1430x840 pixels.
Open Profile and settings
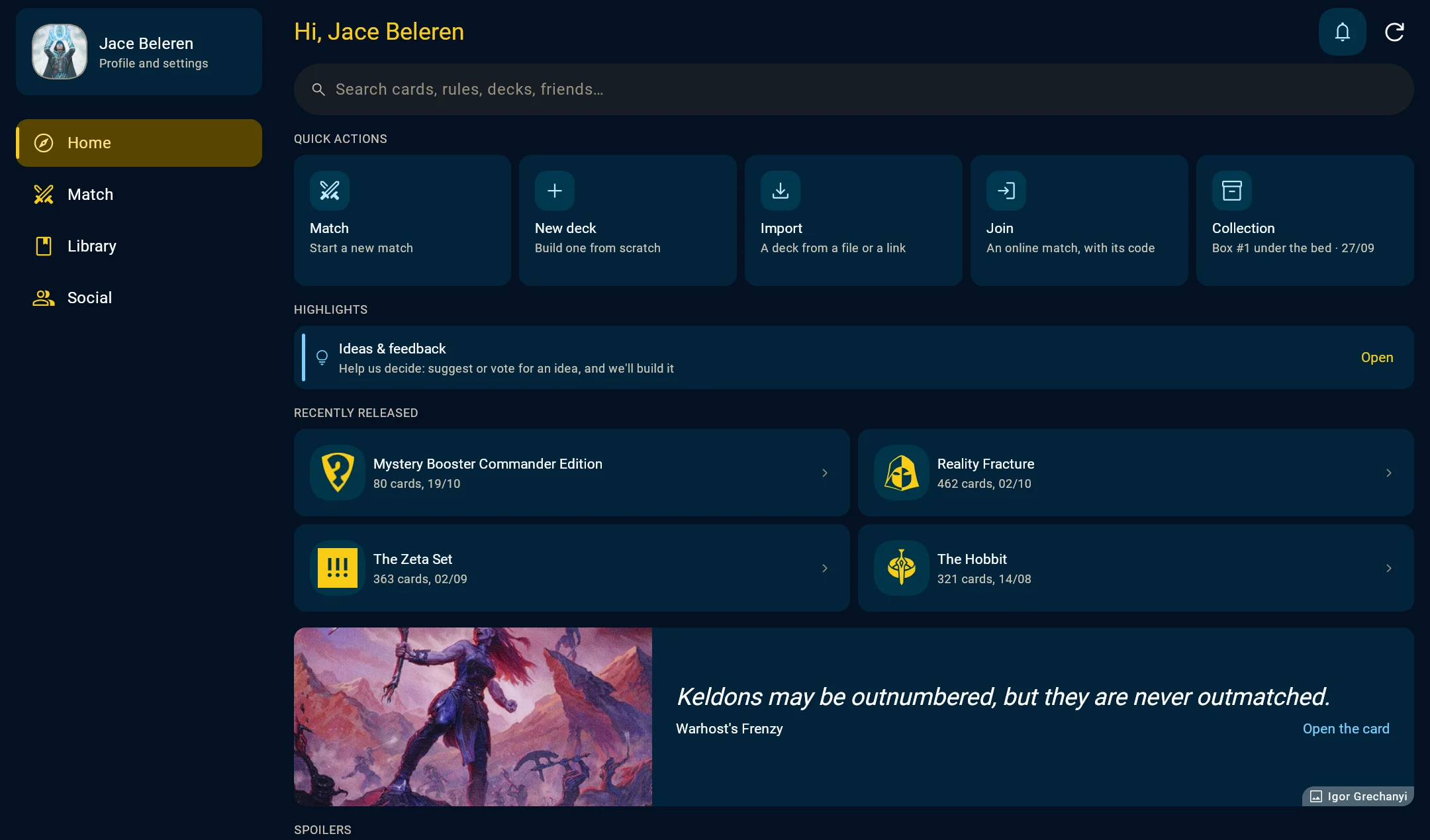(139, 52)
